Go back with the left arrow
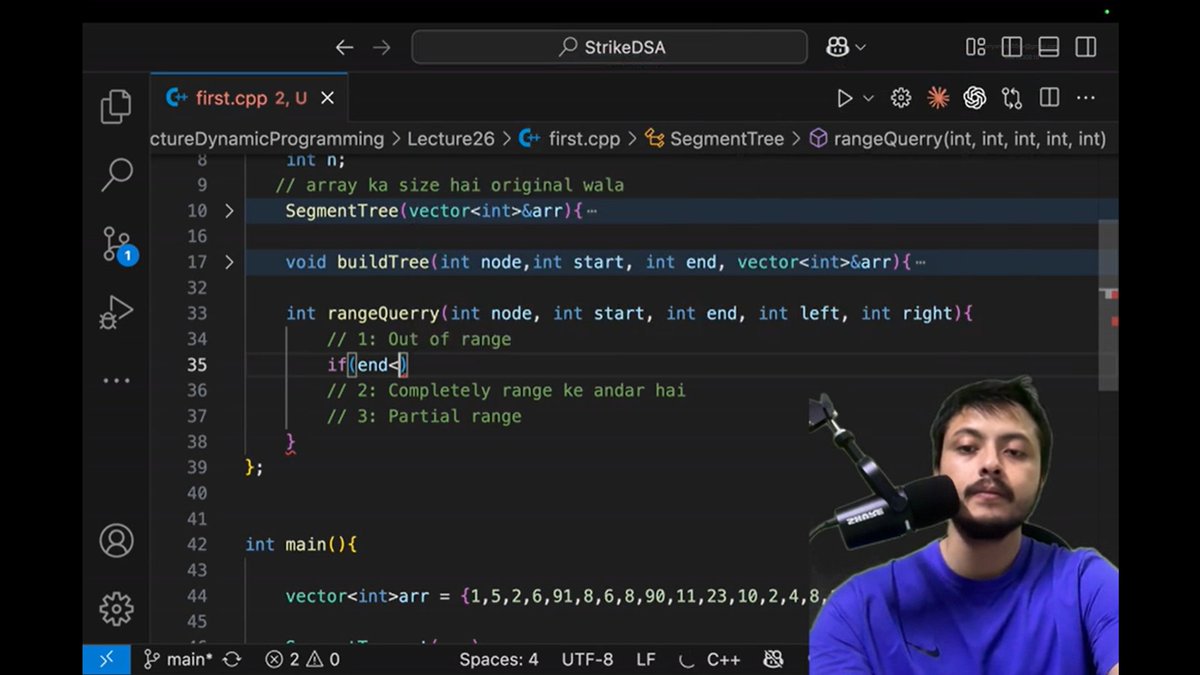The image size is (1200, 675). [x=344, y=47]
